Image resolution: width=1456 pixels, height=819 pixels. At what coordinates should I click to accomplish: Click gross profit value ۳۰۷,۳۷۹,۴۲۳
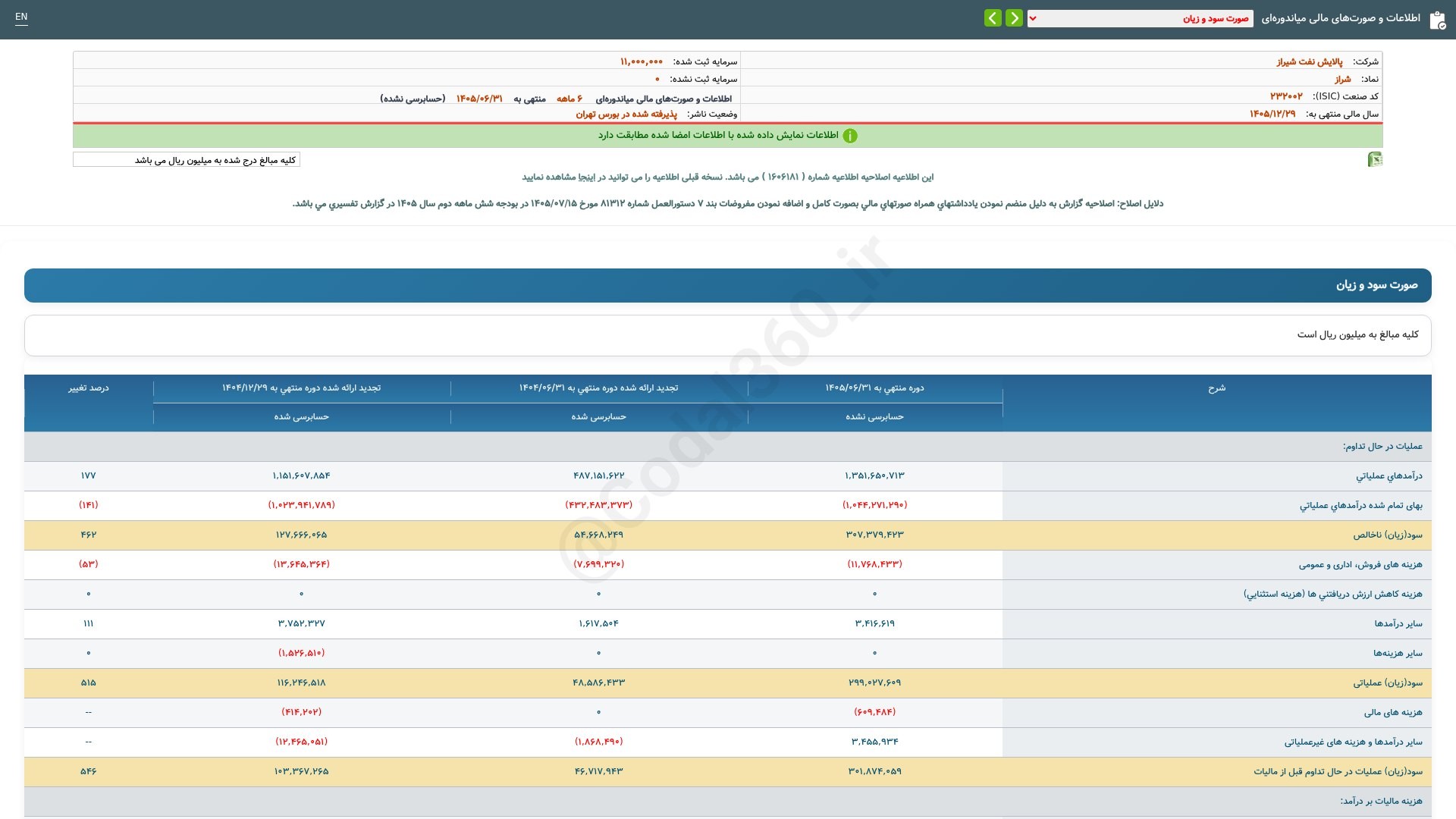coord(874,535)
